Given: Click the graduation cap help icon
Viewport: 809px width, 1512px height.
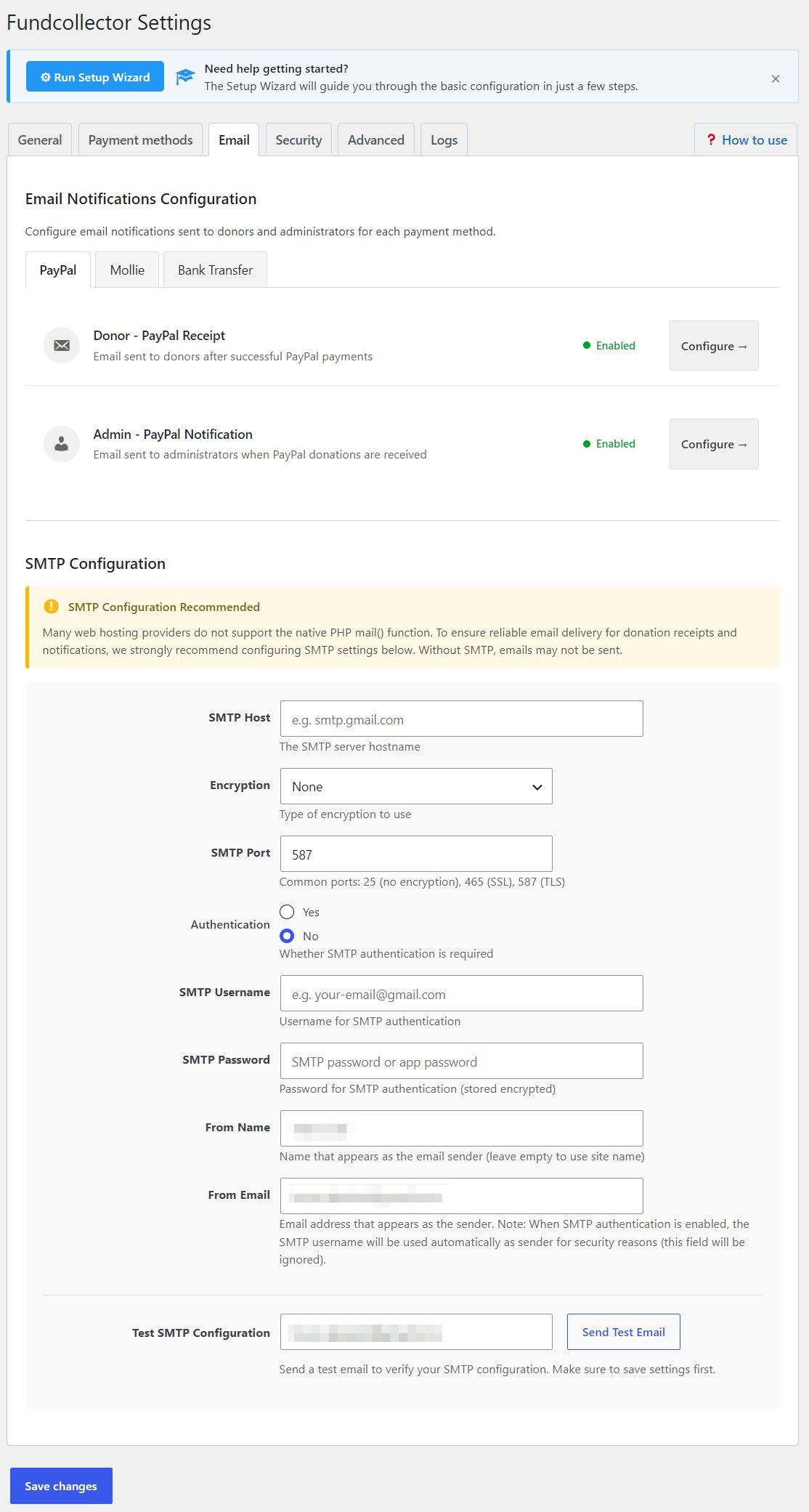Looking at the screenshot, I should coord(185,77).
